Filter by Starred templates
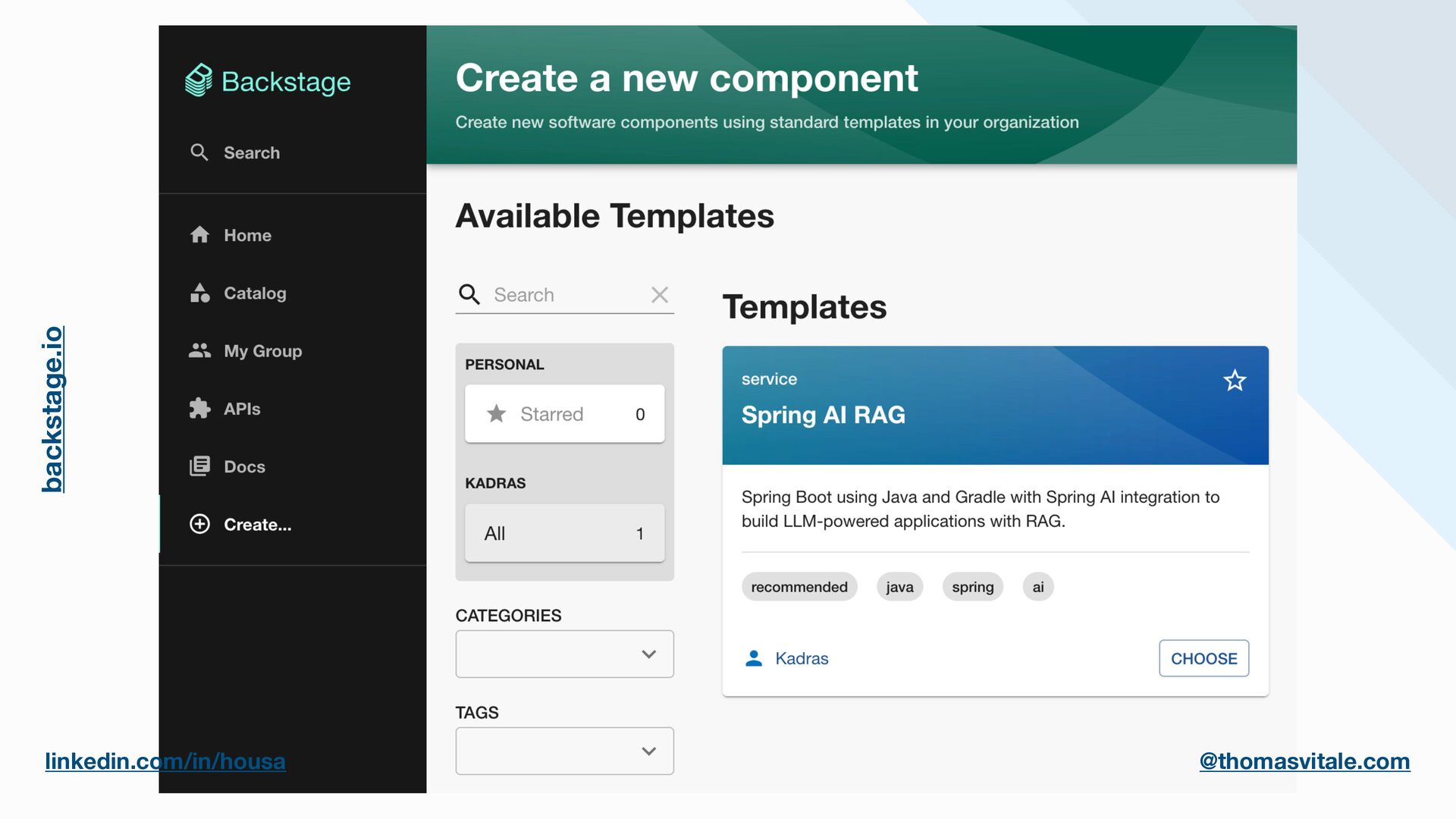This screenshot has width=1456, height=819. point(564,414)
